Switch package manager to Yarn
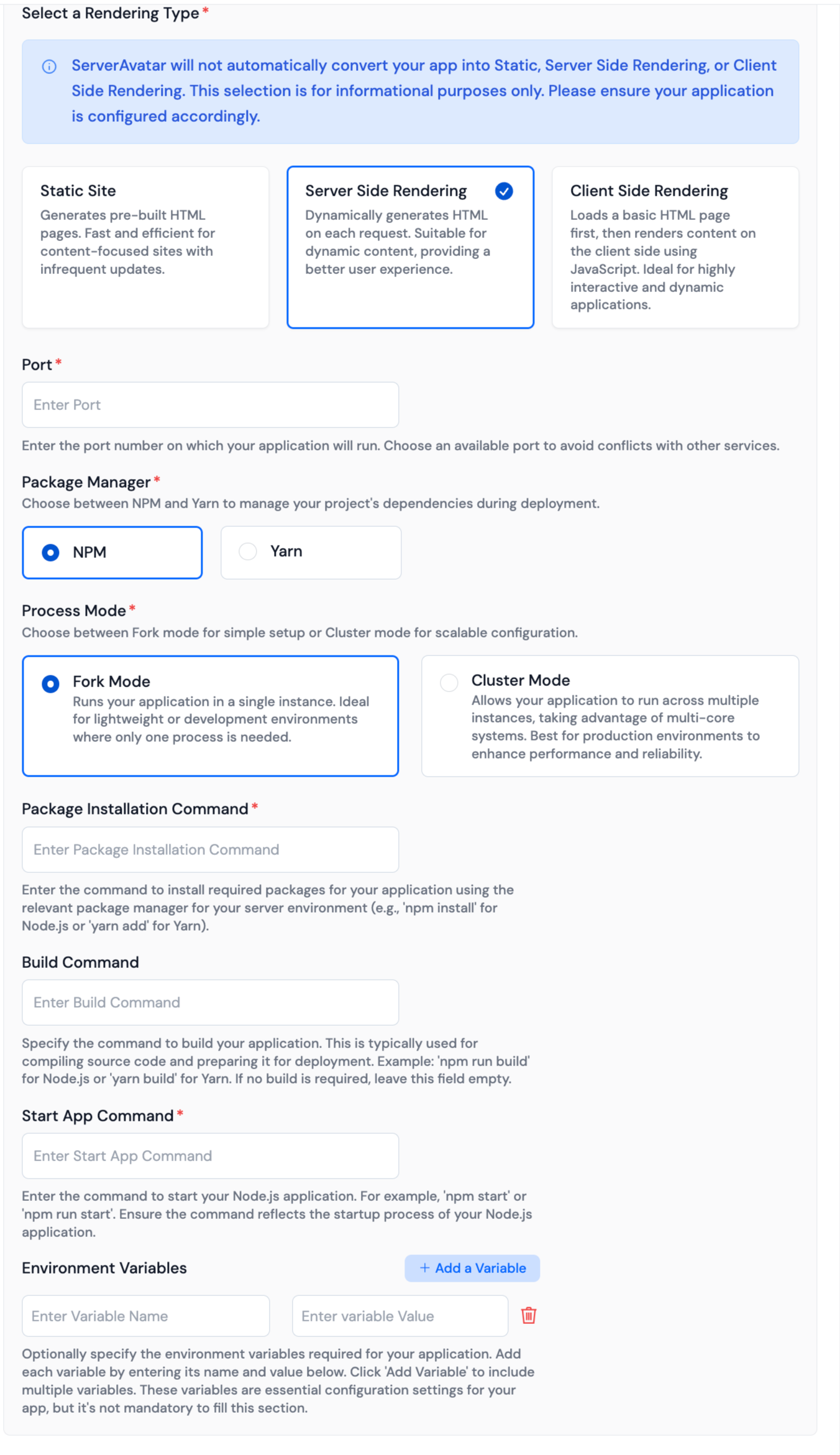 [248, 550]
